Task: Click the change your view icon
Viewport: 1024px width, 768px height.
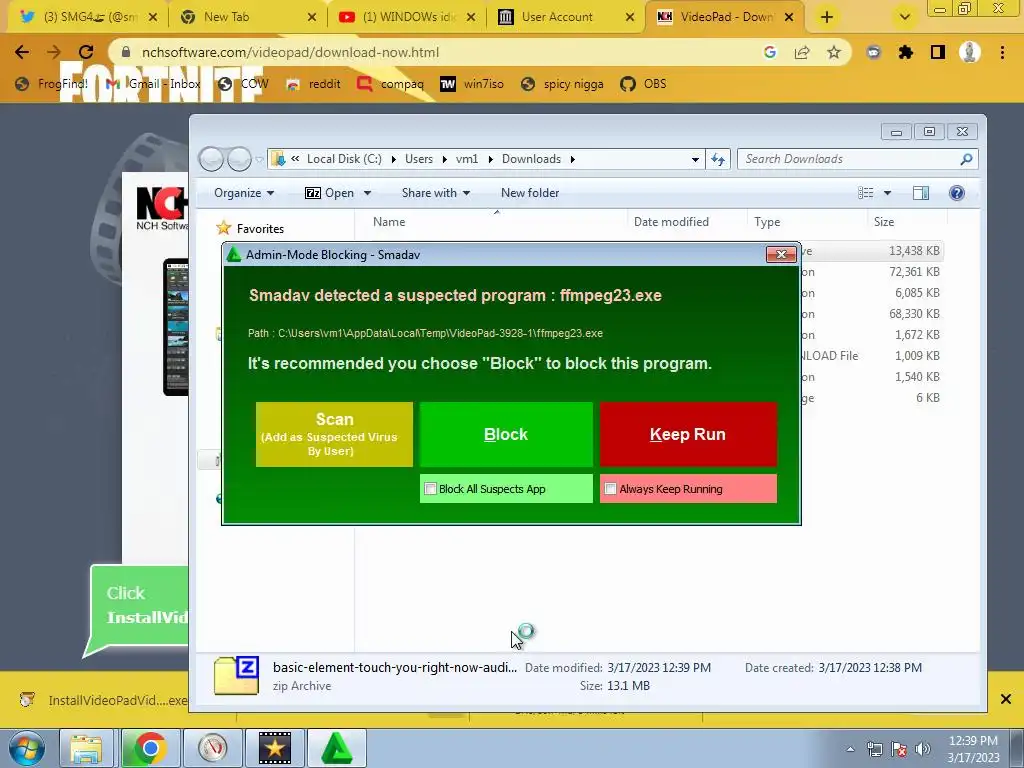Action: point(866,193)
